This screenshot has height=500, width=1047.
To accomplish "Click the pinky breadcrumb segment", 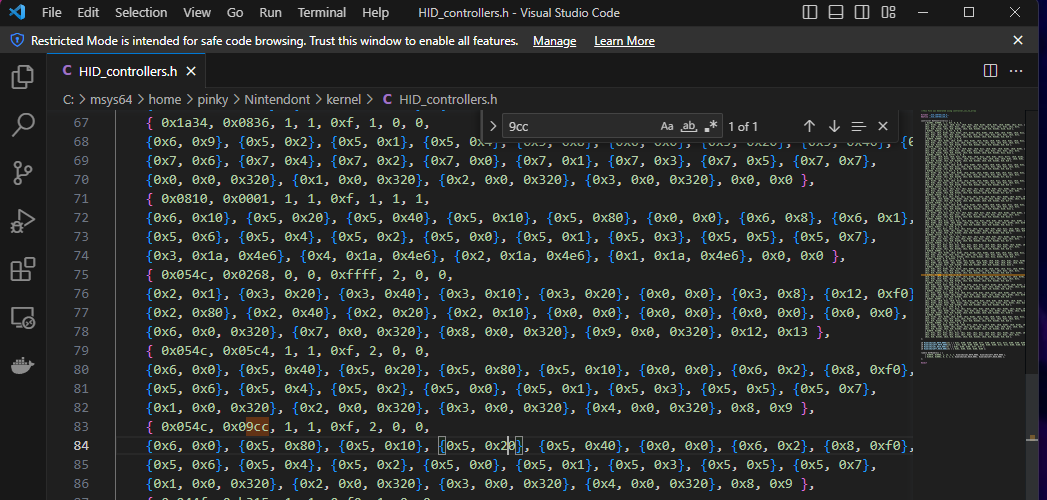I will point(212,99).
